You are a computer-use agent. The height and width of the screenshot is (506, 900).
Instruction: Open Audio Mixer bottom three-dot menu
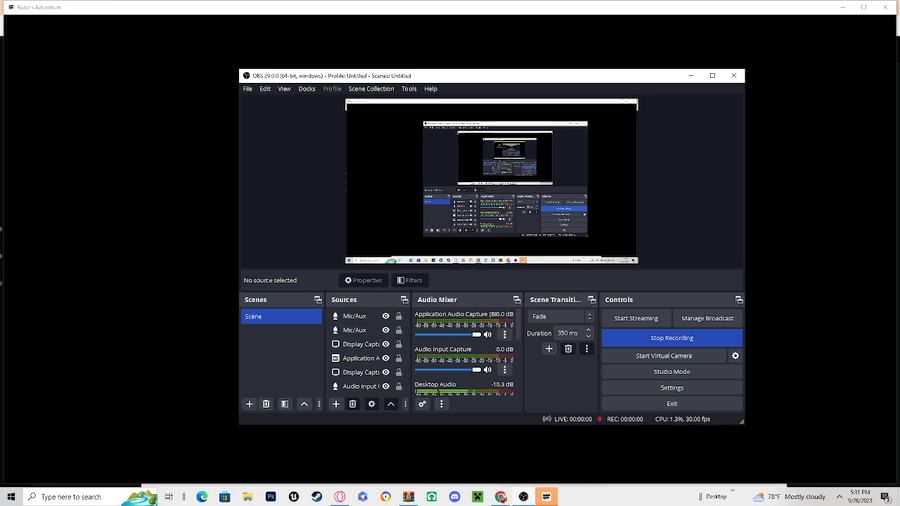[441, 404]
